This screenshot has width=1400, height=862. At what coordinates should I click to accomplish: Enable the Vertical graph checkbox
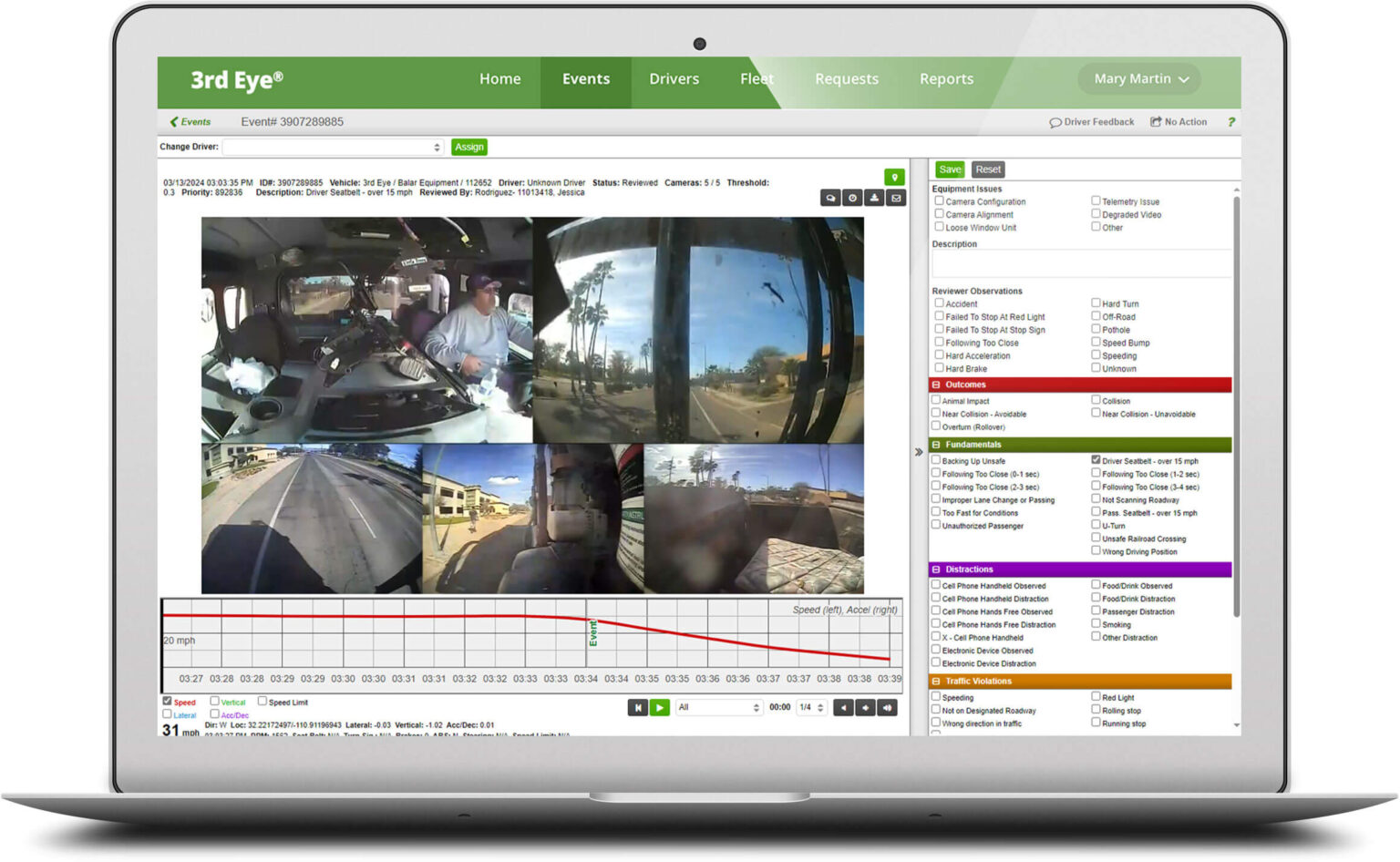214,701
